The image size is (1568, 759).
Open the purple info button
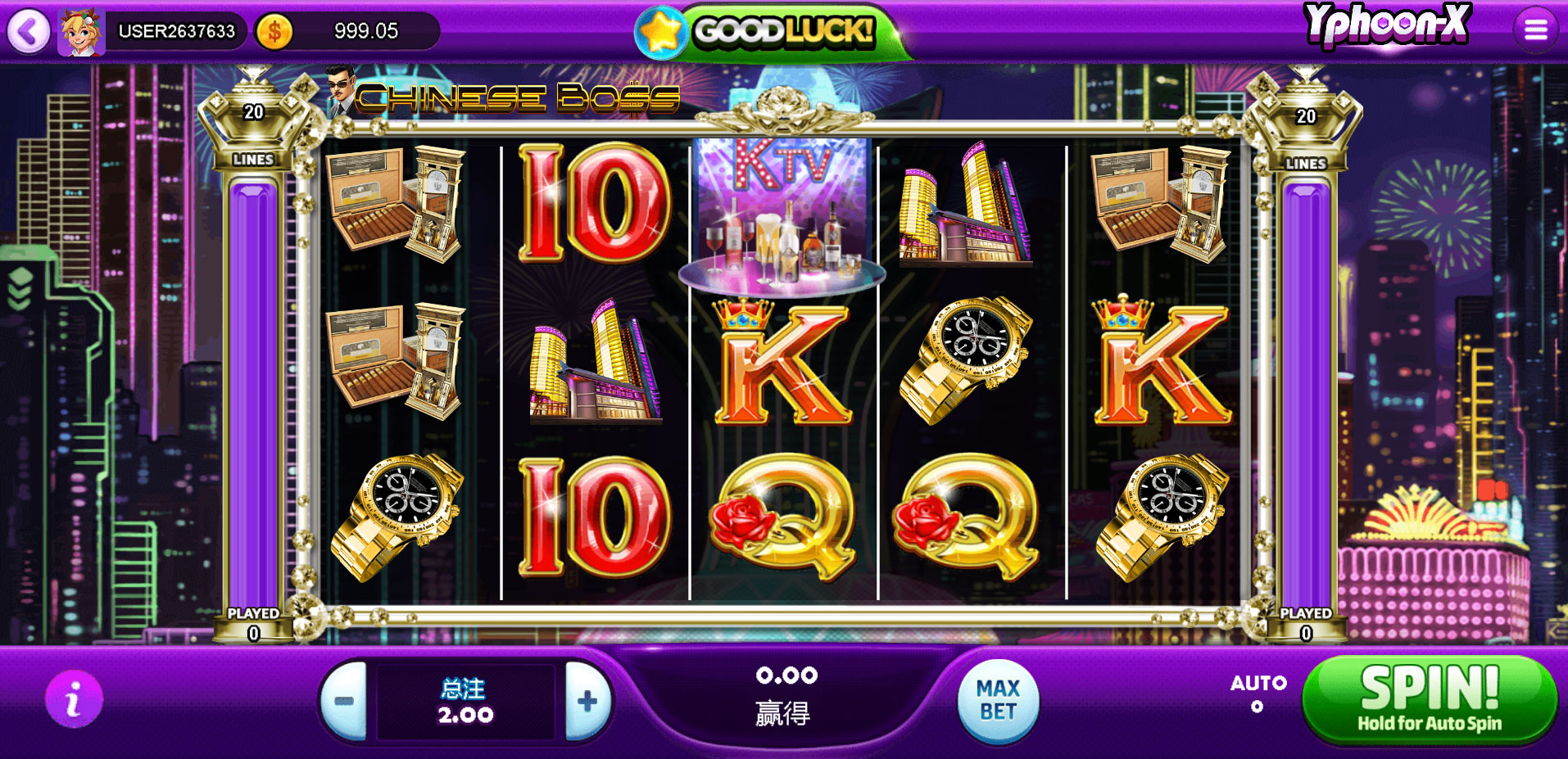pos(74,699)
